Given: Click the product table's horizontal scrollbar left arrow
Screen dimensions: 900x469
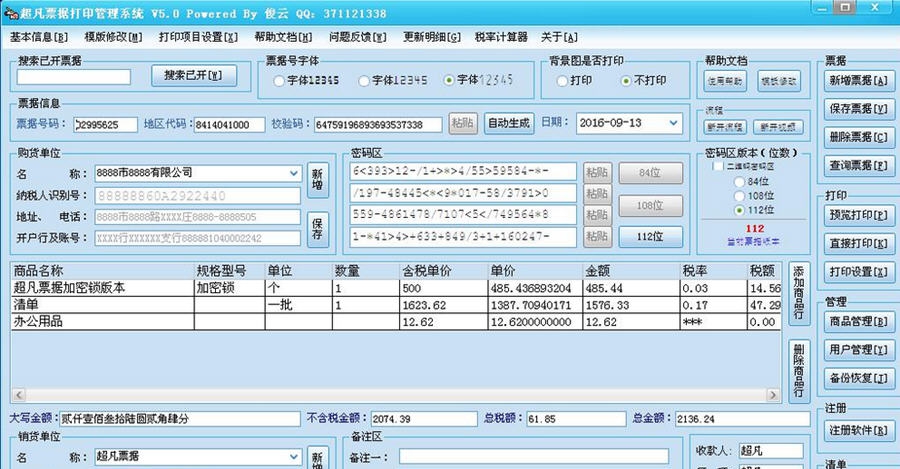Looking at the screenshot, I should click(x=19, y=395).
